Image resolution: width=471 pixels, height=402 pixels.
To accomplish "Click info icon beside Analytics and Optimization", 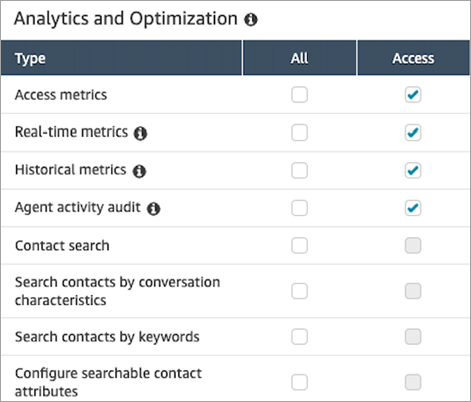I will (251, 20).
